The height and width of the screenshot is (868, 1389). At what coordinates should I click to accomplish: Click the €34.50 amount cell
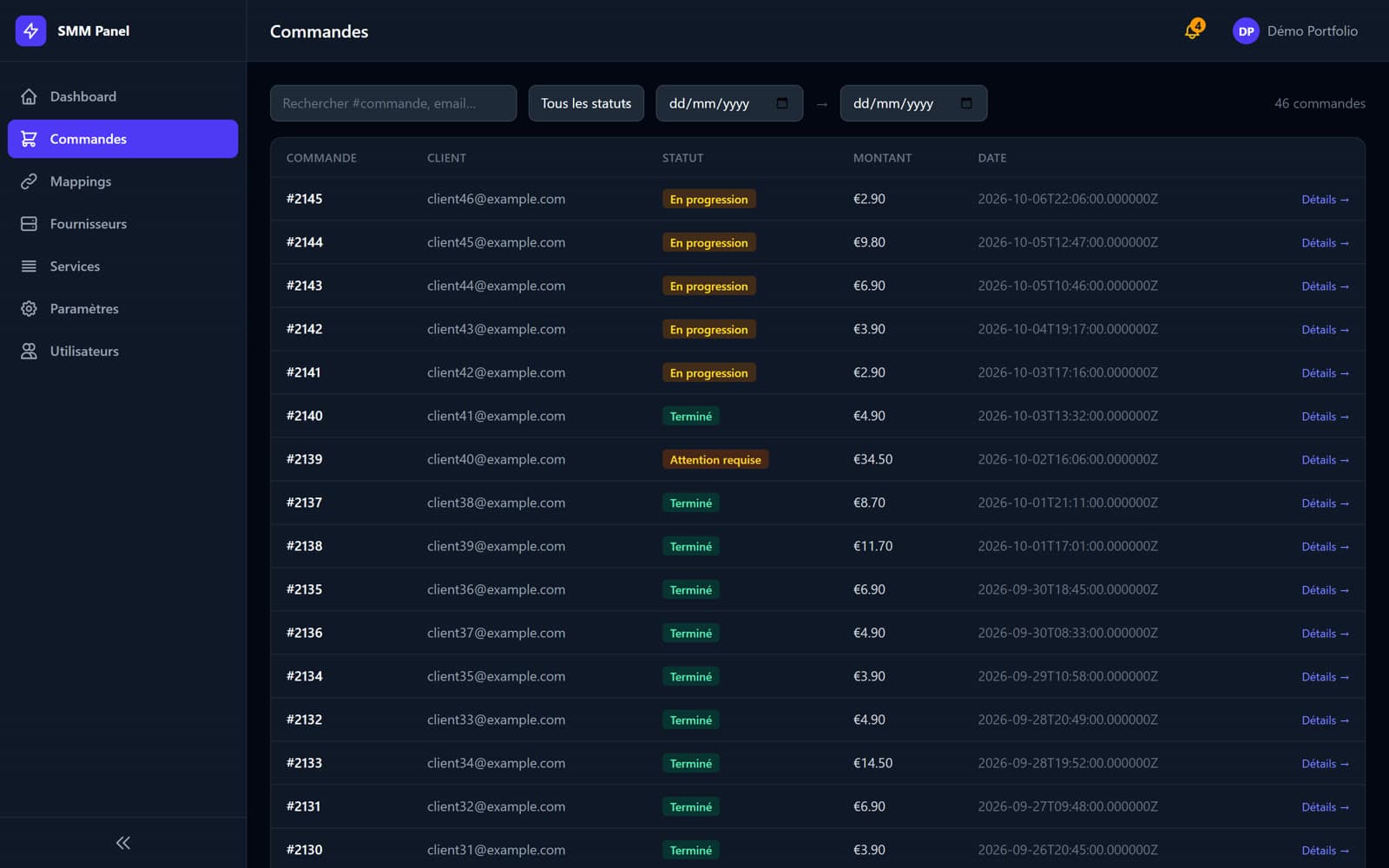[x=872, y=459]
